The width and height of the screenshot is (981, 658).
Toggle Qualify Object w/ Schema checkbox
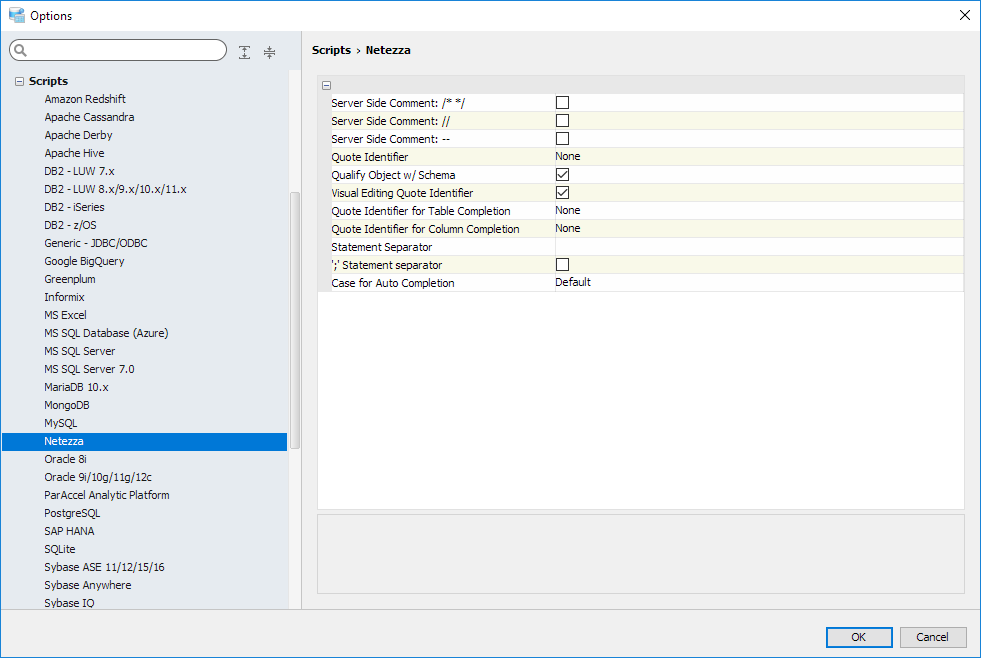pyautogui.click(x=562, y=174)
